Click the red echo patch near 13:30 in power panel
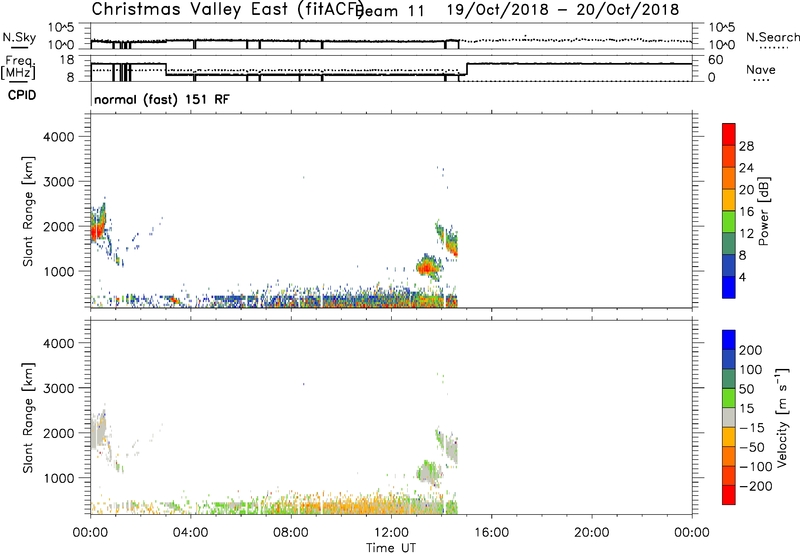 click(x=427, y=267)
